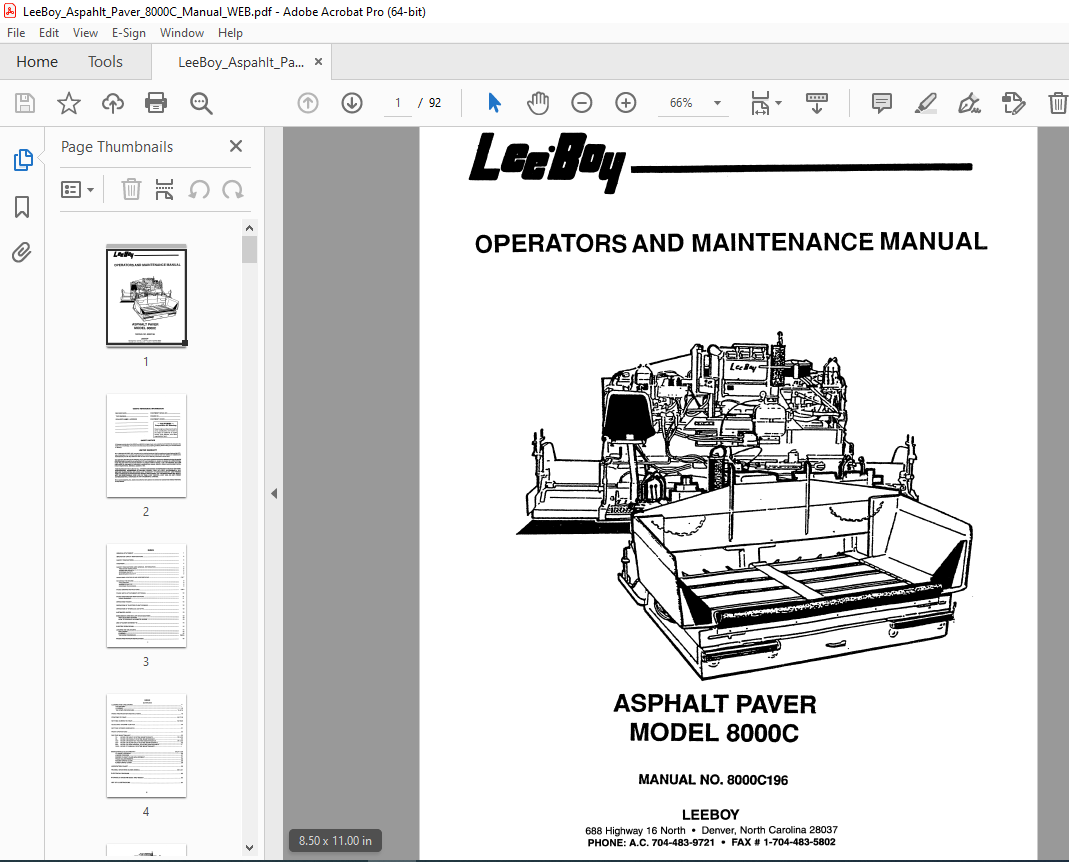The image size is (1069, 862).
Task: Click the scrolling mode toolbar icon
Action: [817, 103]
